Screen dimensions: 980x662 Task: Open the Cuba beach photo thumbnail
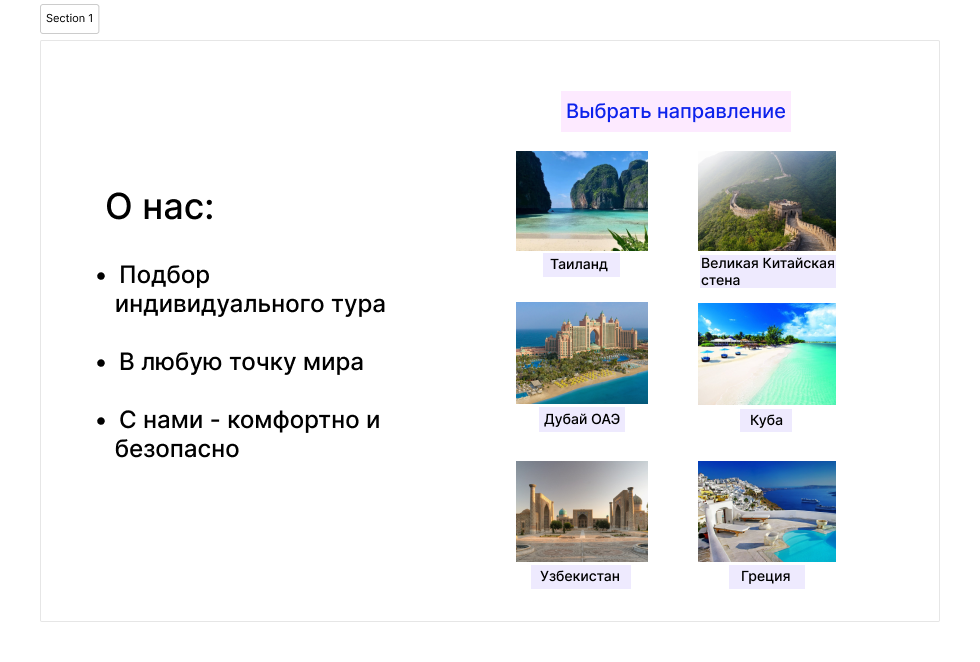click(x=767, y=354)
